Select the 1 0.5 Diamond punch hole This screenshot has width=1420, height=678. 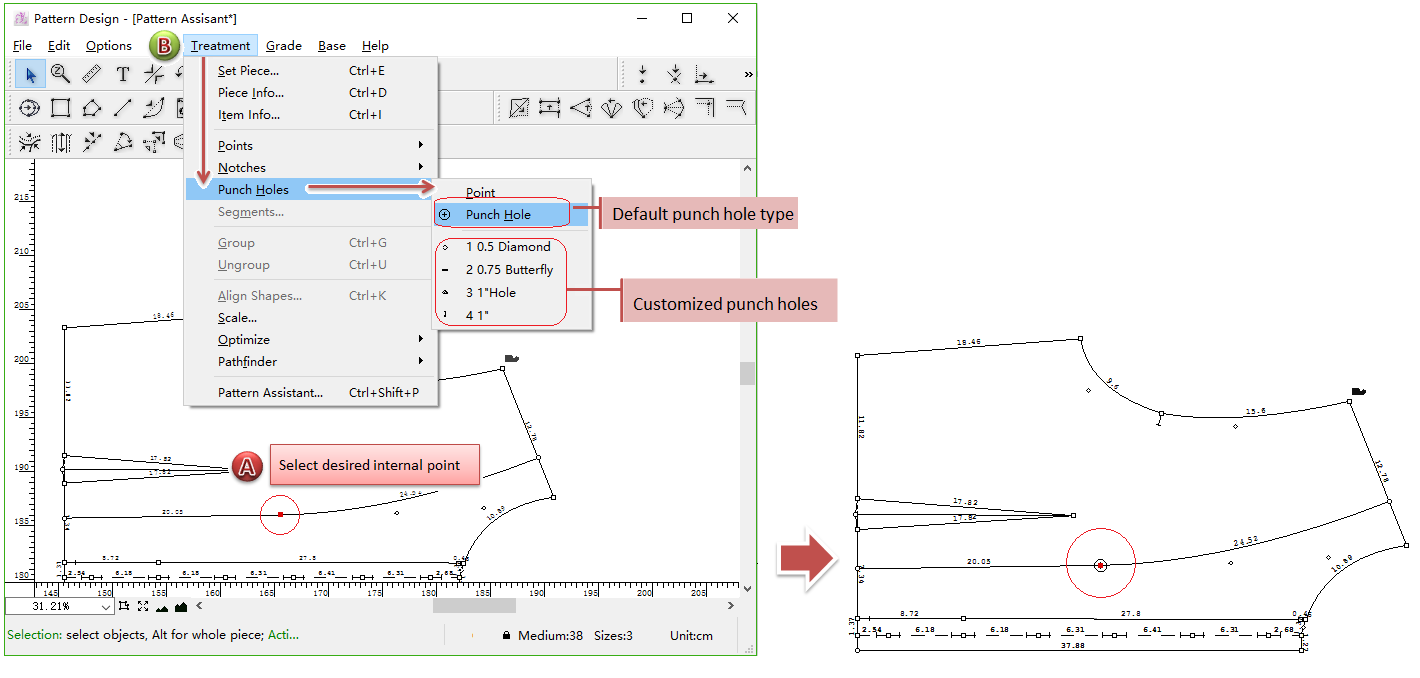(x=508, y=247)
